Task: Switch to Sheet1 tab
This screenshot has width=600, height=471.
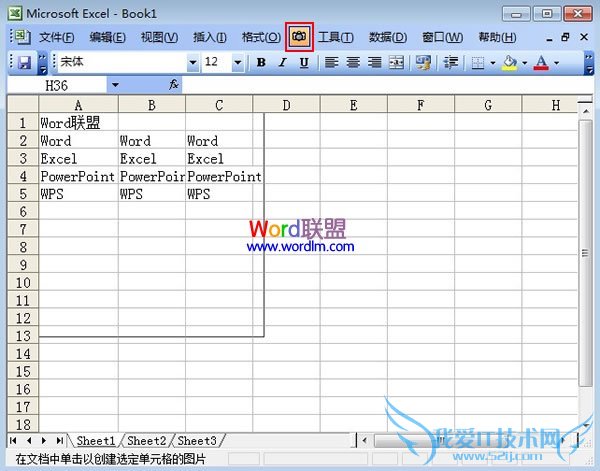Action: point(96,441)
